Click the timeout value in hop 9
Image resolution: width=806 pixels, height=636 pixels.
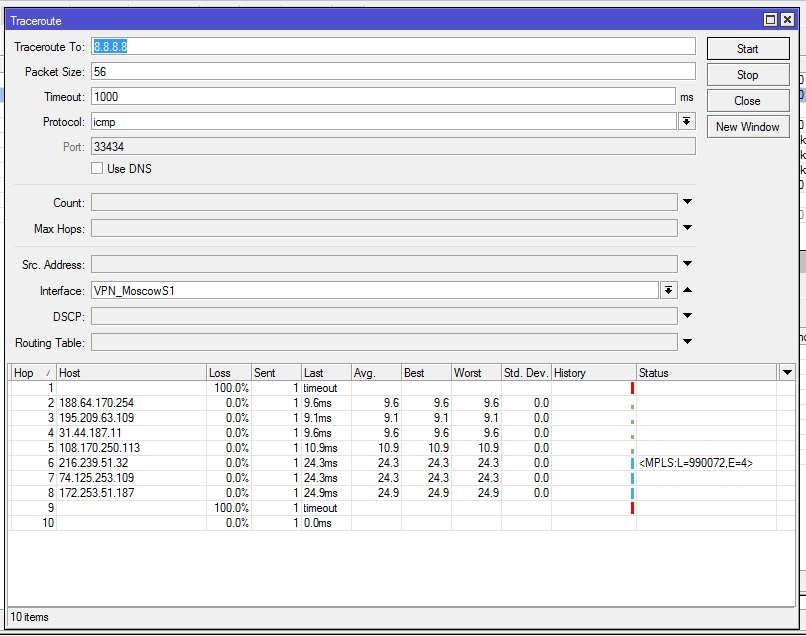click(320, 507)
